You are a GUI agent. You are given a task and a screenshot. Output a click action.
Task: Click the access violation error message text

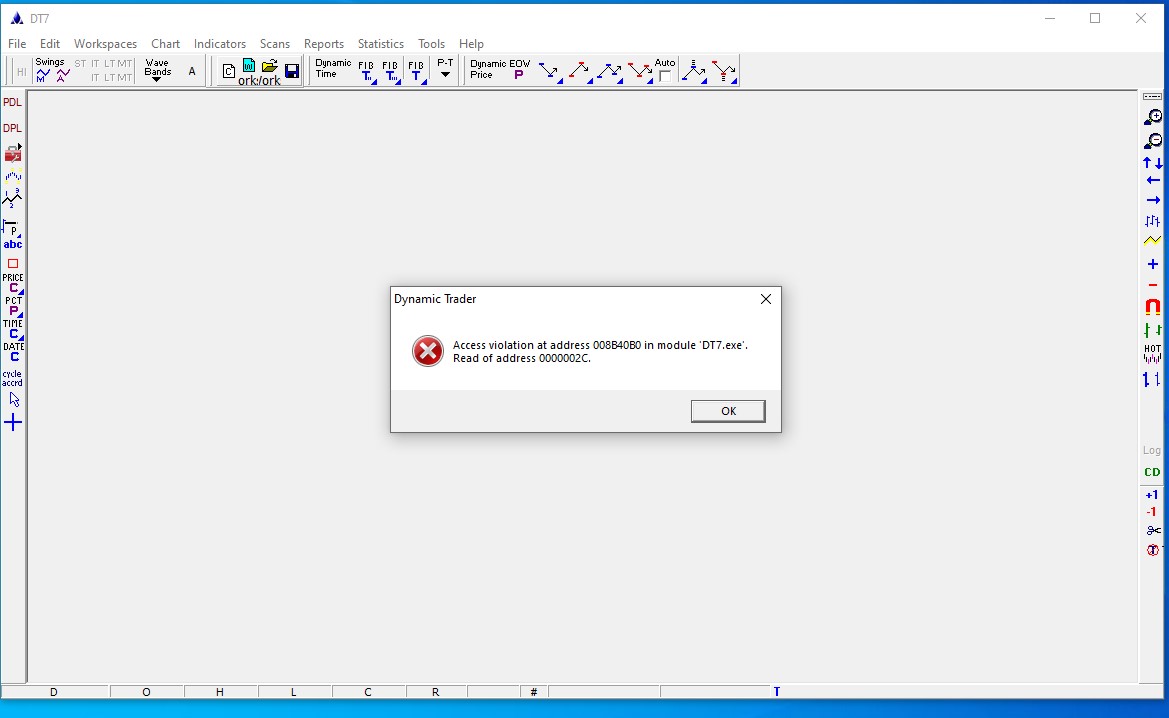point(600,351)
